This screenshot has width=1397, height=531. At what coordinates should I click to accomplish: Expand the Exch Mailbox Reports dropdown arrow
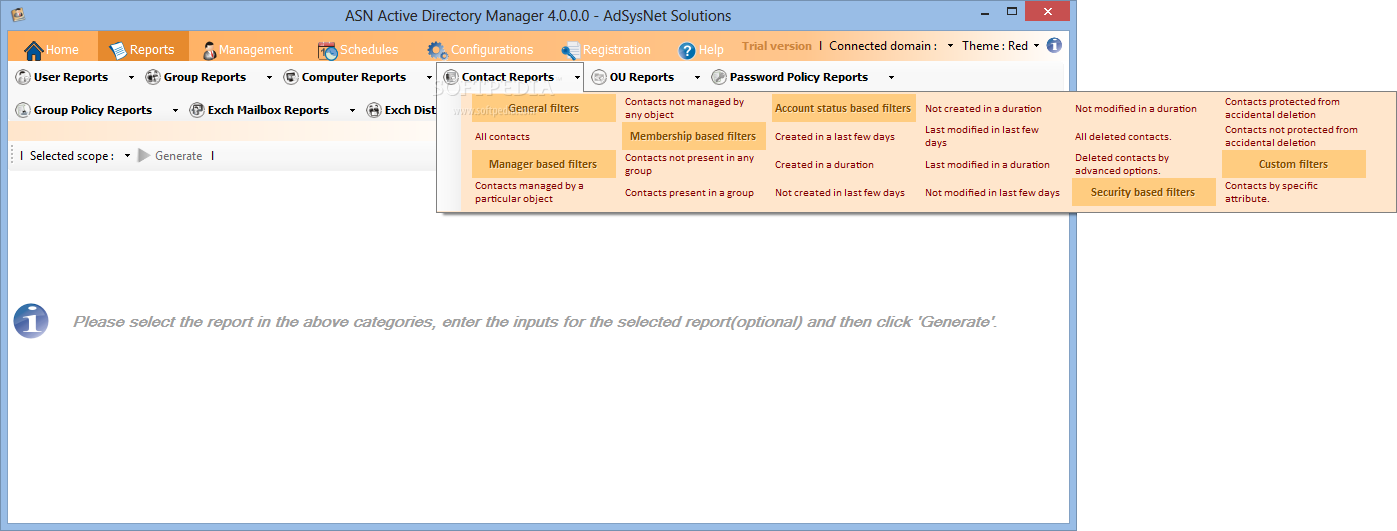click(x=352, y=110)
